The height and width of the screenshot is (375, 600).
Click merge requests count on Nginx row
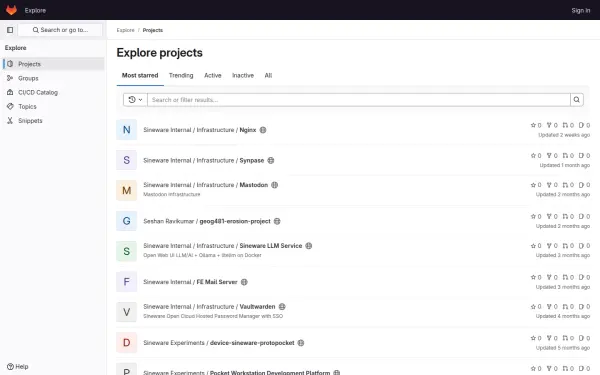click(x=568, y=125)
